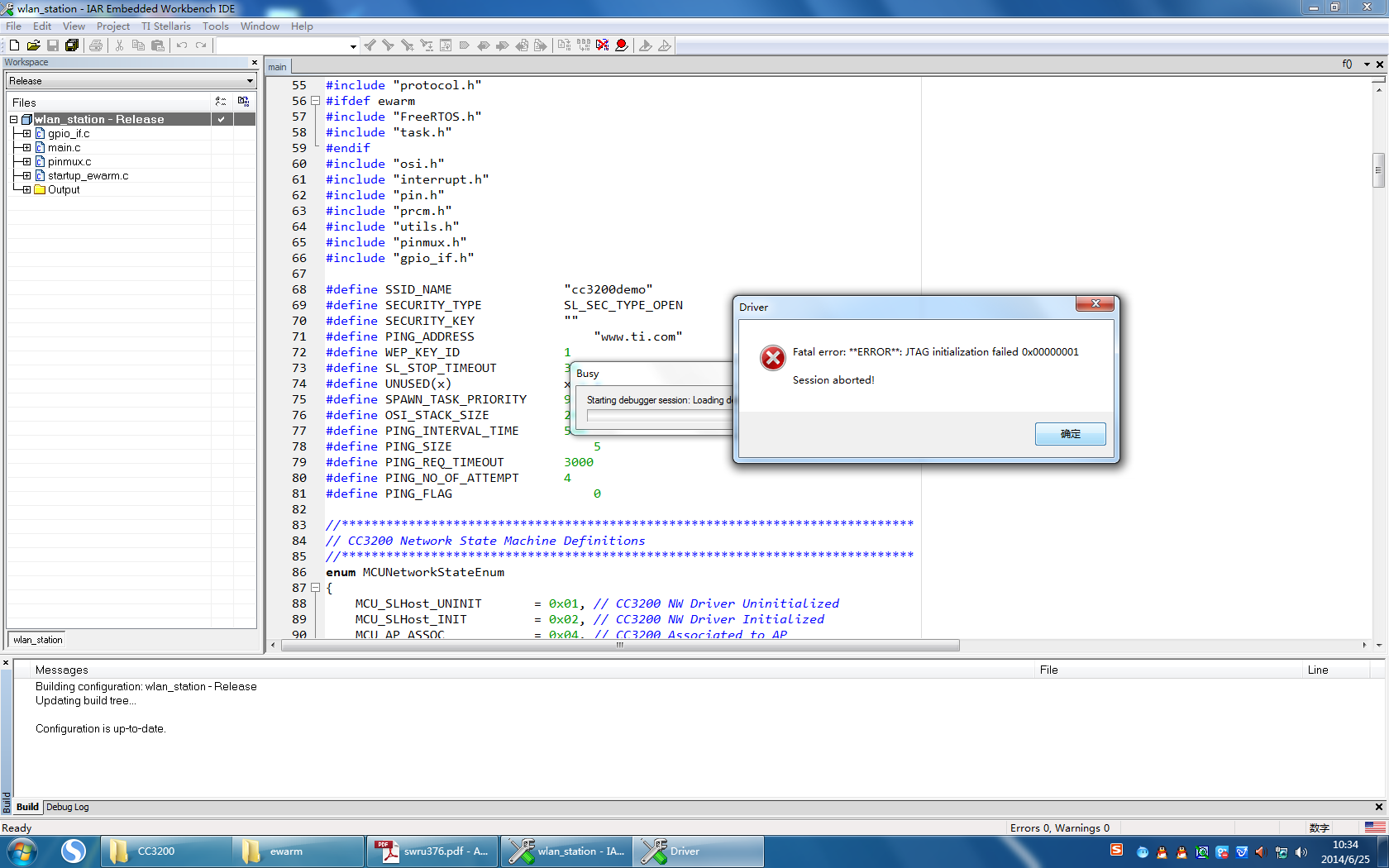1389x868 pixels.
Task: Click the configuration status column icon in Files header
Action: [x=221, y=102]
